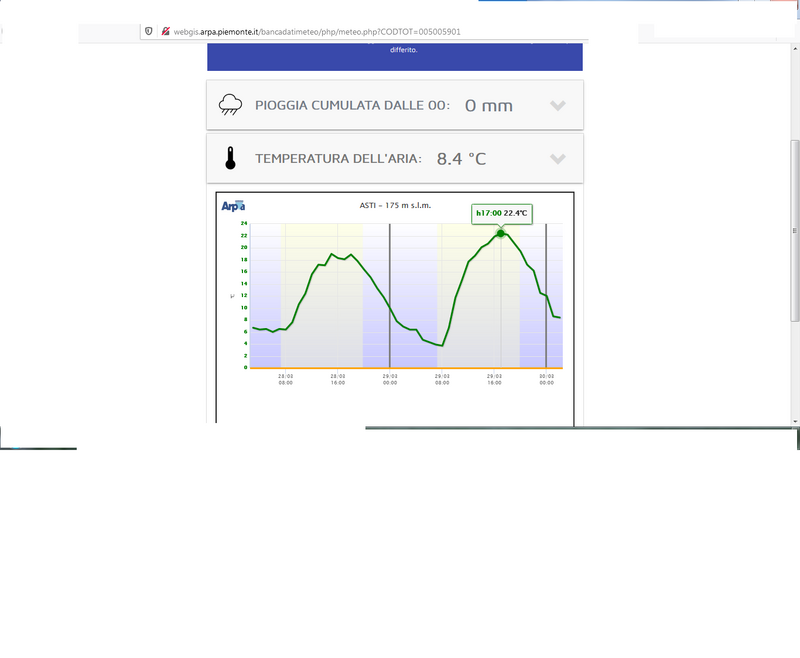Click the '29/03 16:00' x-axis label
This screenshot has height=658, width=800.
point(494,379)
